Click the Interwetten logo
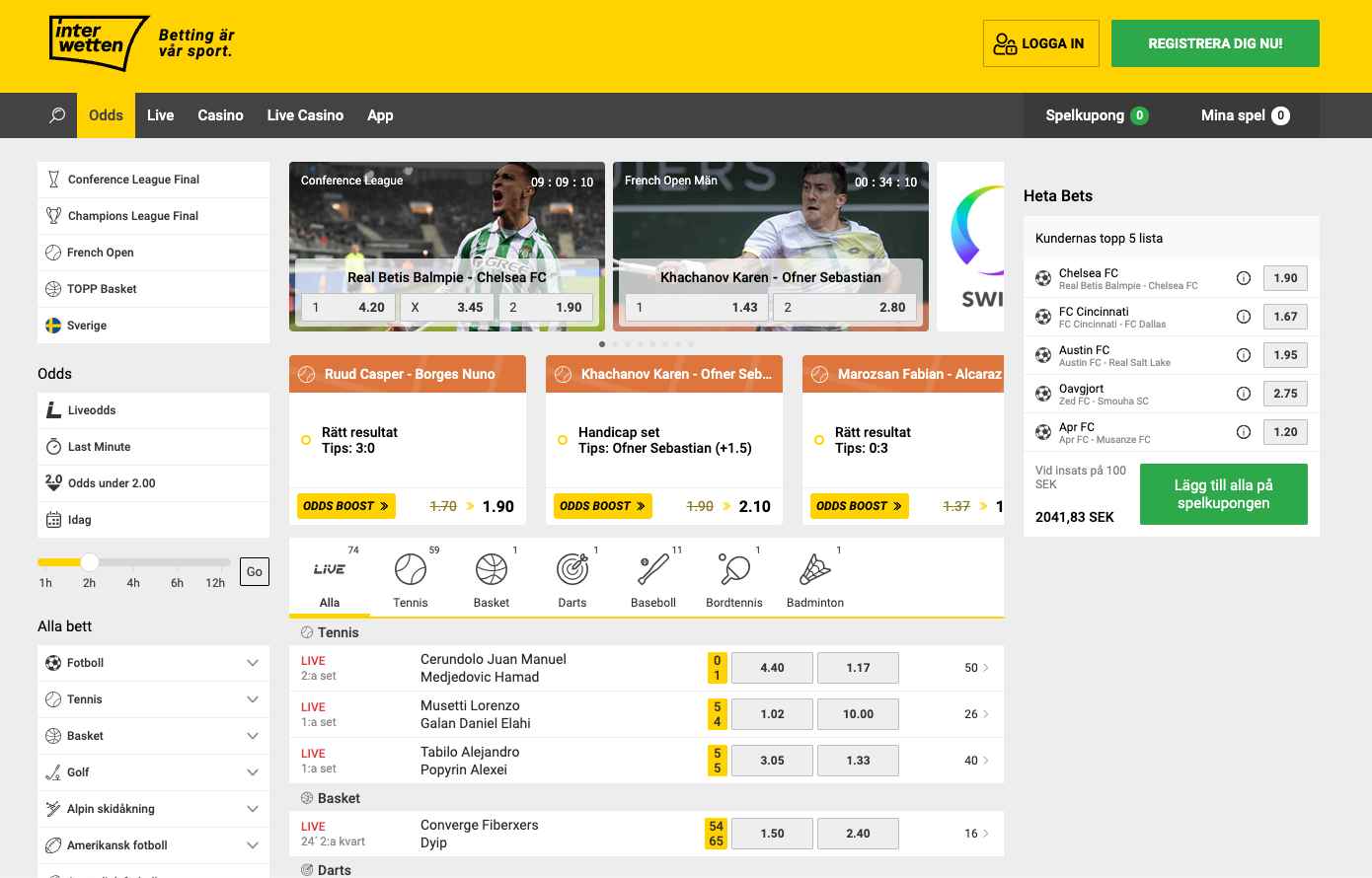This screenshot has height=878, width=1372. click(x=99, y=42)
